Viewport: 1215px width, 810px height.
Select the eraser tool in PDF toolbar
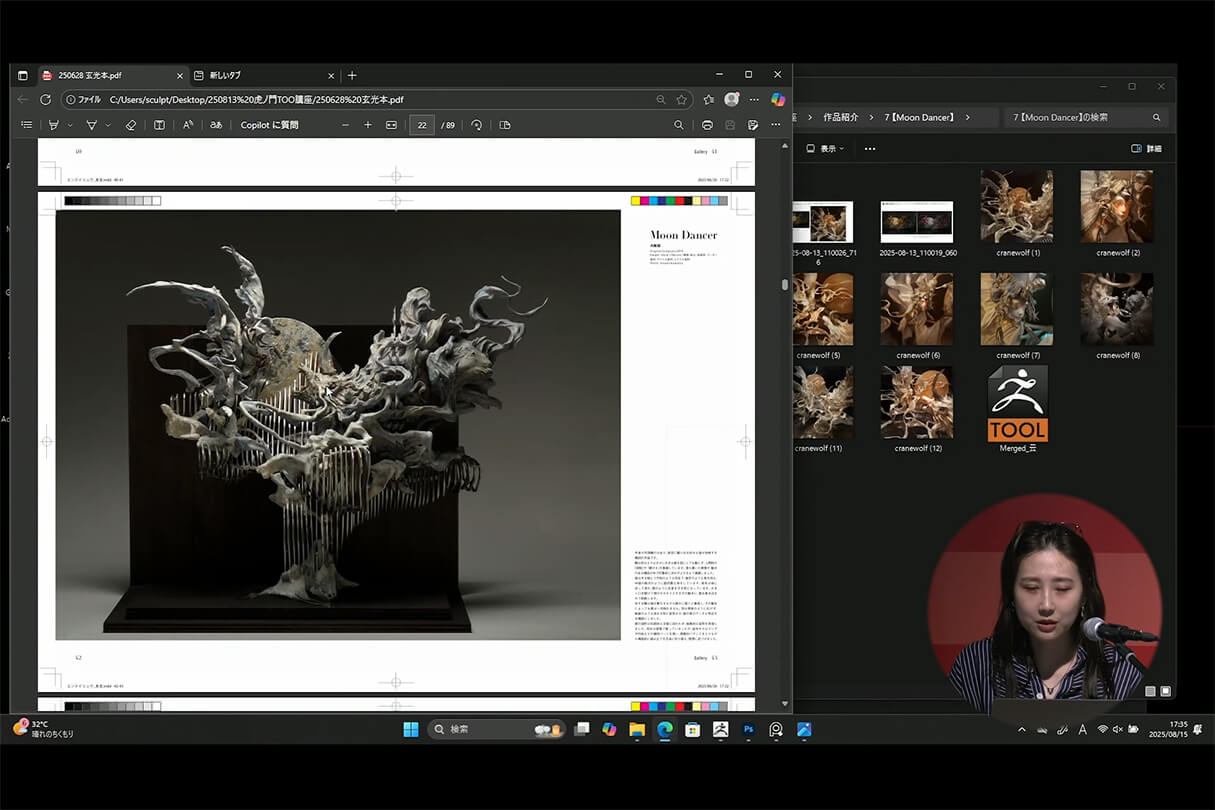coord(130,125)
